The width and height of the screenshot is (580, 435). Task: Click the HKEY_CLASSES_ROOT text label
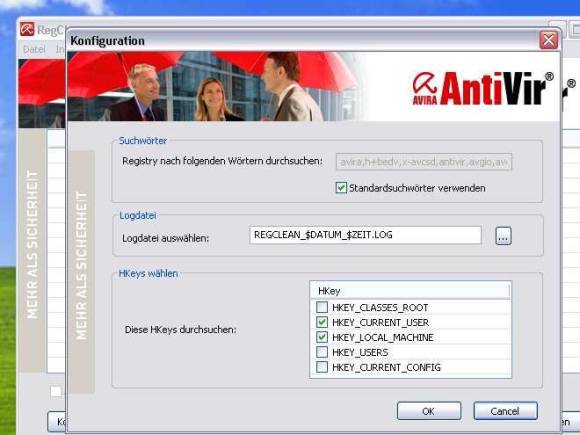pos(380,308)
